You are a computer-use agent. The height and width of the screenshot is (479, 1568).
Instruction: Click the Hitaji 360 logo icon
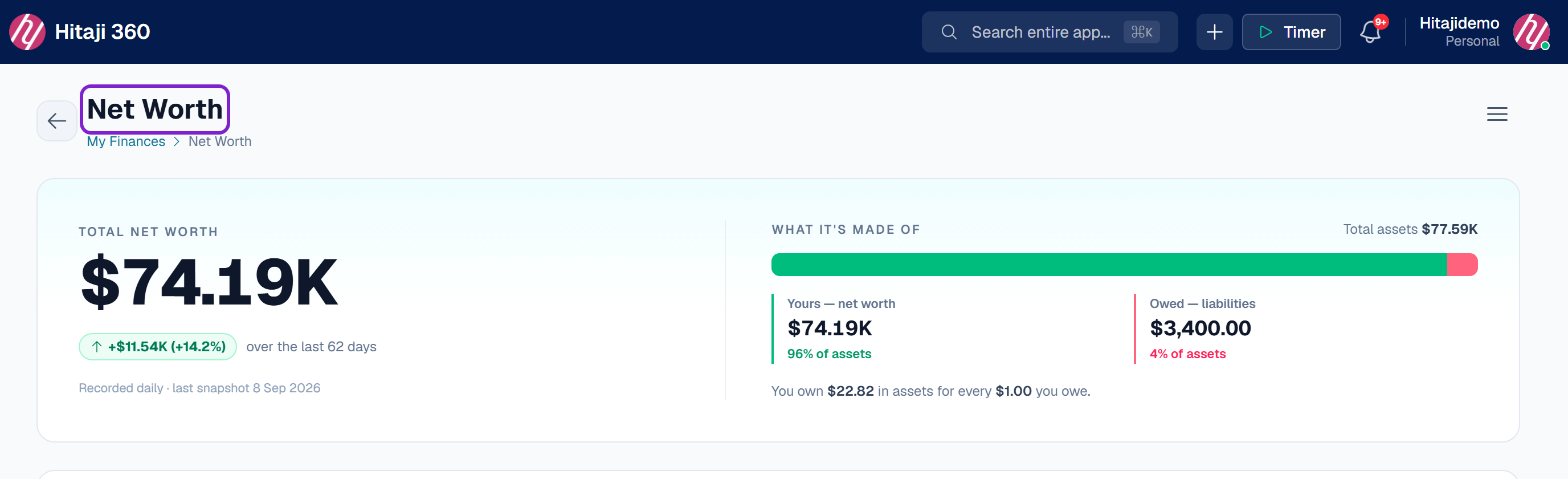[x=27, y=32]
